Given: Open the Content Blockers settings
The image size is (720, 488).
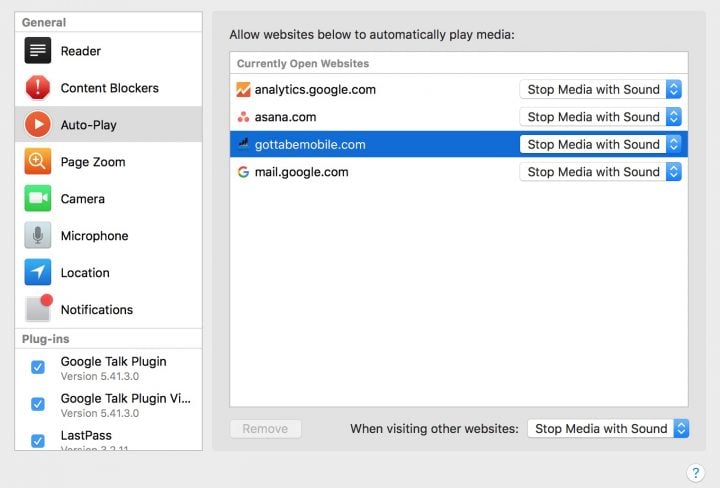Looking at the screenshot, I should click(109, 88).
